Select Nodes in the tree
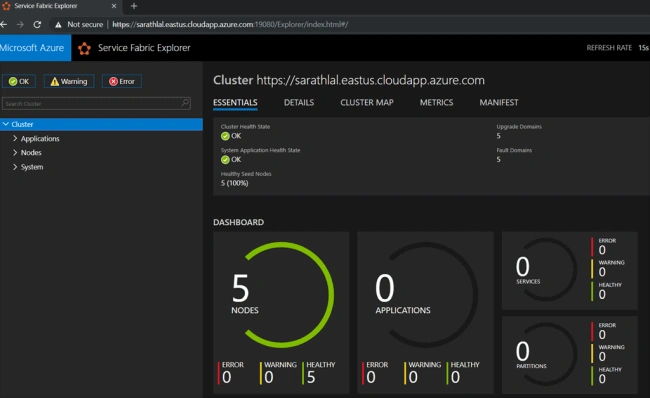This screenshot has width=650, height=398. (x=31, y=153)
